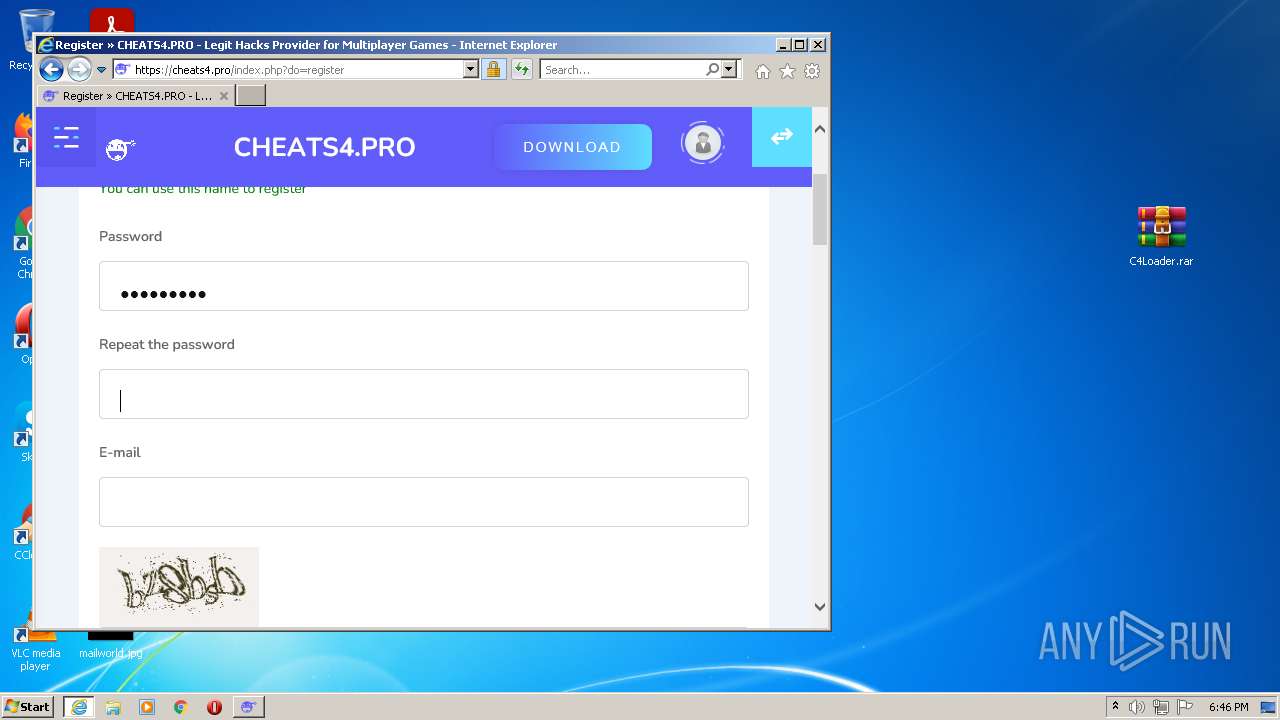
Task: Click the search magnifier icon
Action: point(712,70)
